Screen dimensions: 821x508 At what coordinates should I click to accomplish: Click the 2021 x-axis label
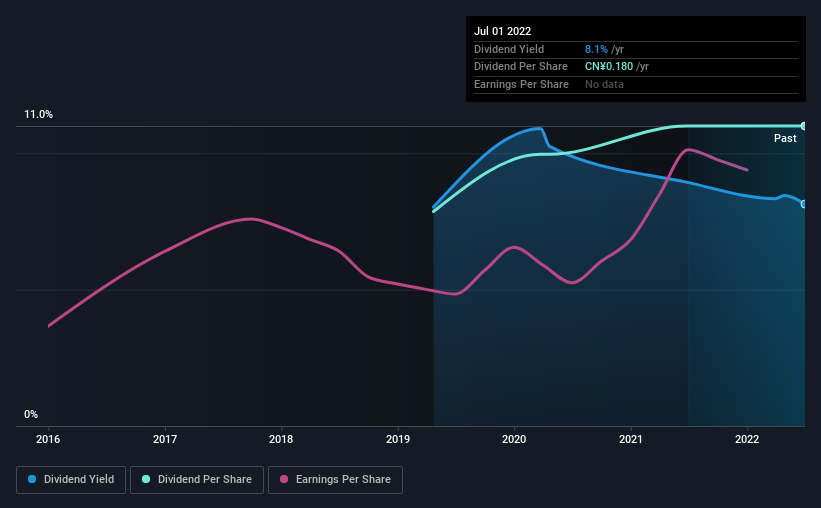click(x=631, y=439)
